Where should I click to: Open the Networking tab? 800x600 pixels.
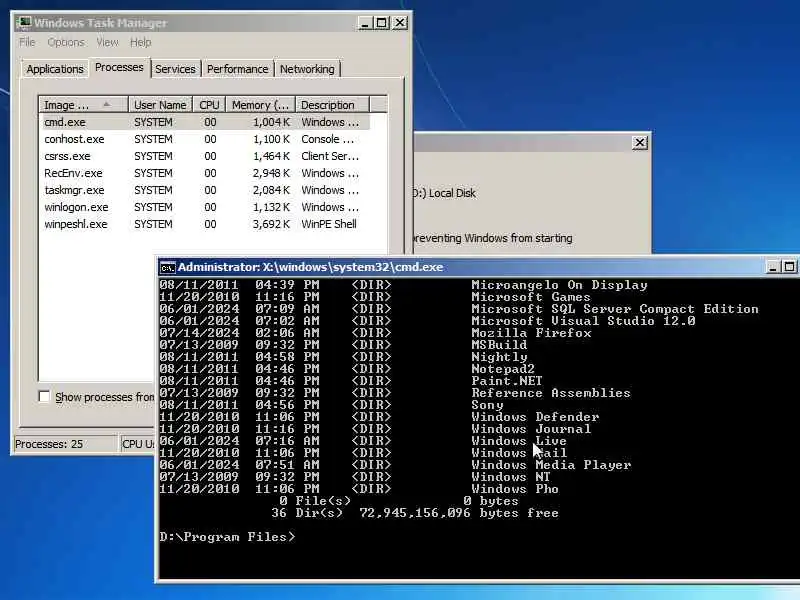point(307,69)
